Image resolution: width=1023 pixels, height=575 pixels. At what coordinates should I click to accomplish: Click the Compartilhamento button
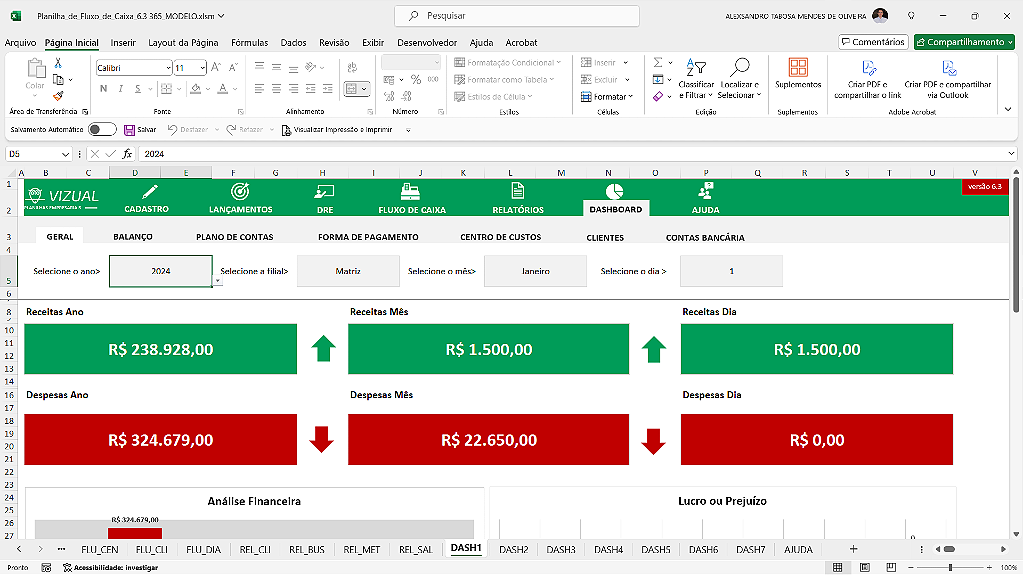tap(964, 42)
